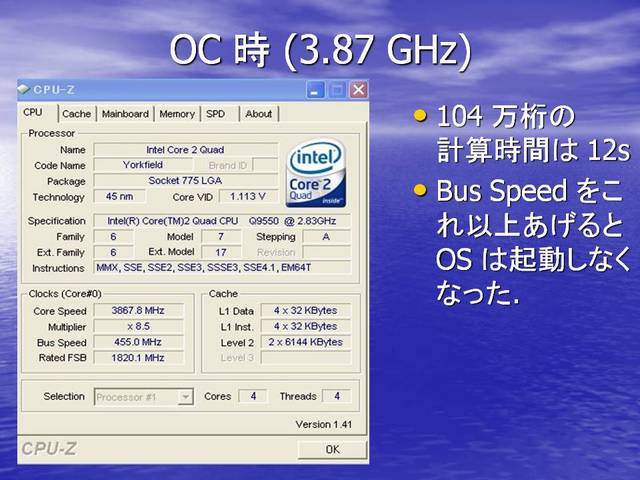The image size is (640, 480).
Task: Minimize the CPU-Z window
Action: 318,90
